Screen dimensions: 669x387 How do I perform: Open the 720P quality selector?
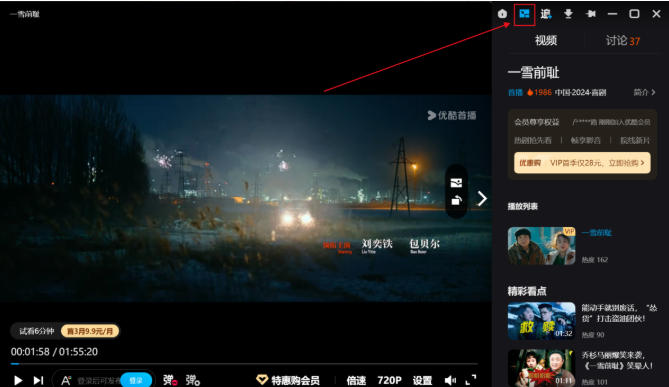[389, 380]
